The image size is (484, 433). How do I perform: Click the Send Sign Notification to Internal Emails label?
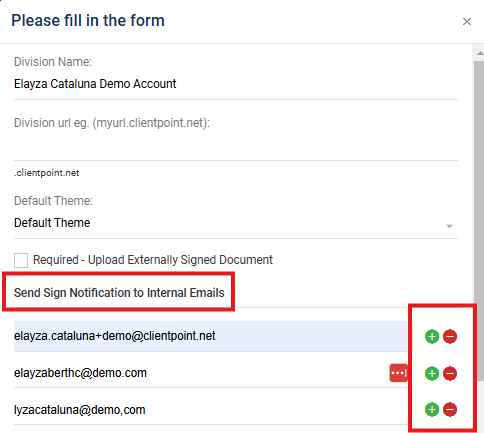(x=119, y=293)
